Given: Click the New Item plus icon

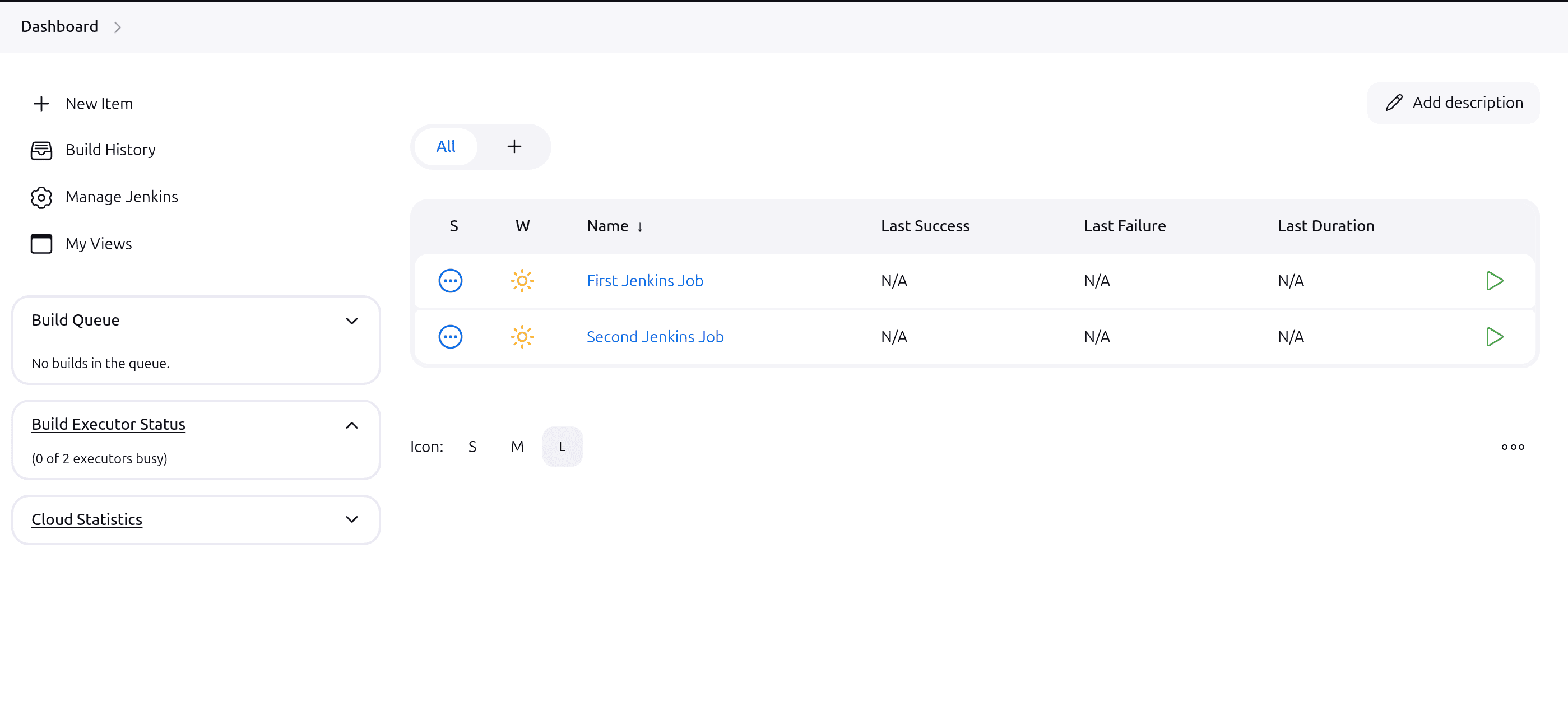Looking at the screenshot, I should [x=41, y=104].
